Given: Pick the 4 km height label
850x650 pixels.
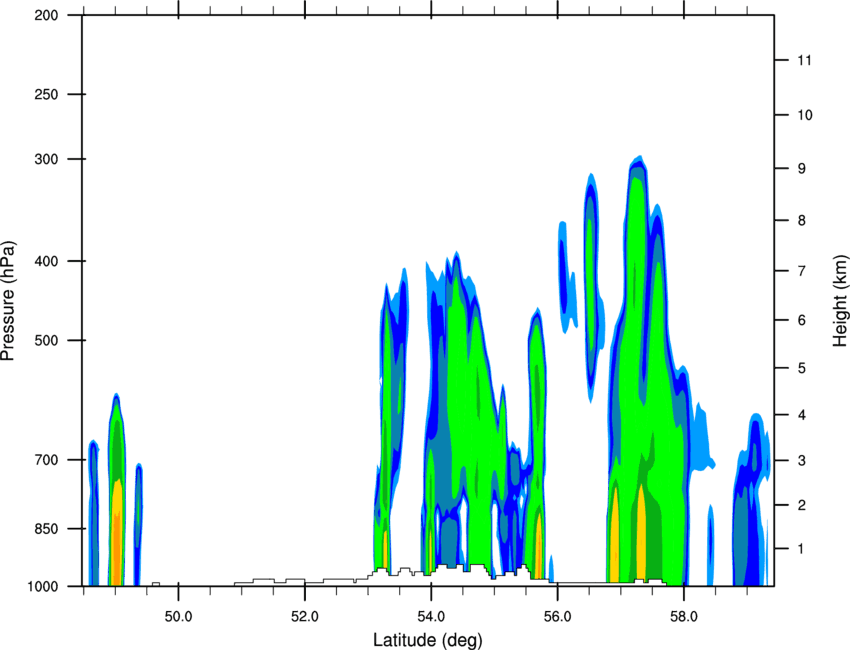Looking at the screenshot, I should click(801, 415).
